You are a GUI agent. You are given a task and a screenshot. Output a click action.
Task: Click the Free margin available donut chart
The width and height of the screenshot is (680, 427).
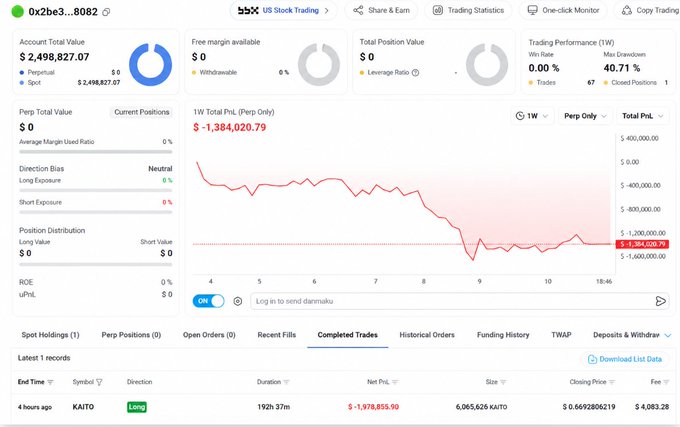319,64
